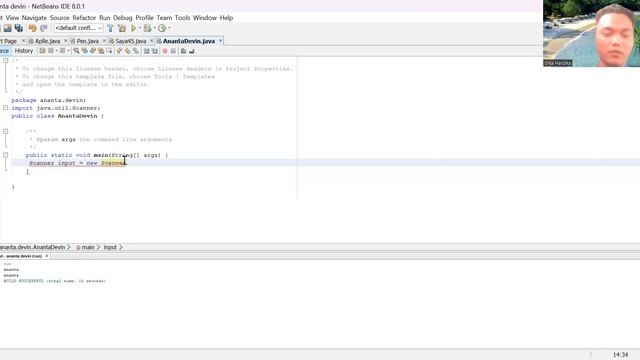The width and height of the screenshot is (640, 360).
Task: Click the Find Next Occurrence icon
Action: click(x=93, y=51)
